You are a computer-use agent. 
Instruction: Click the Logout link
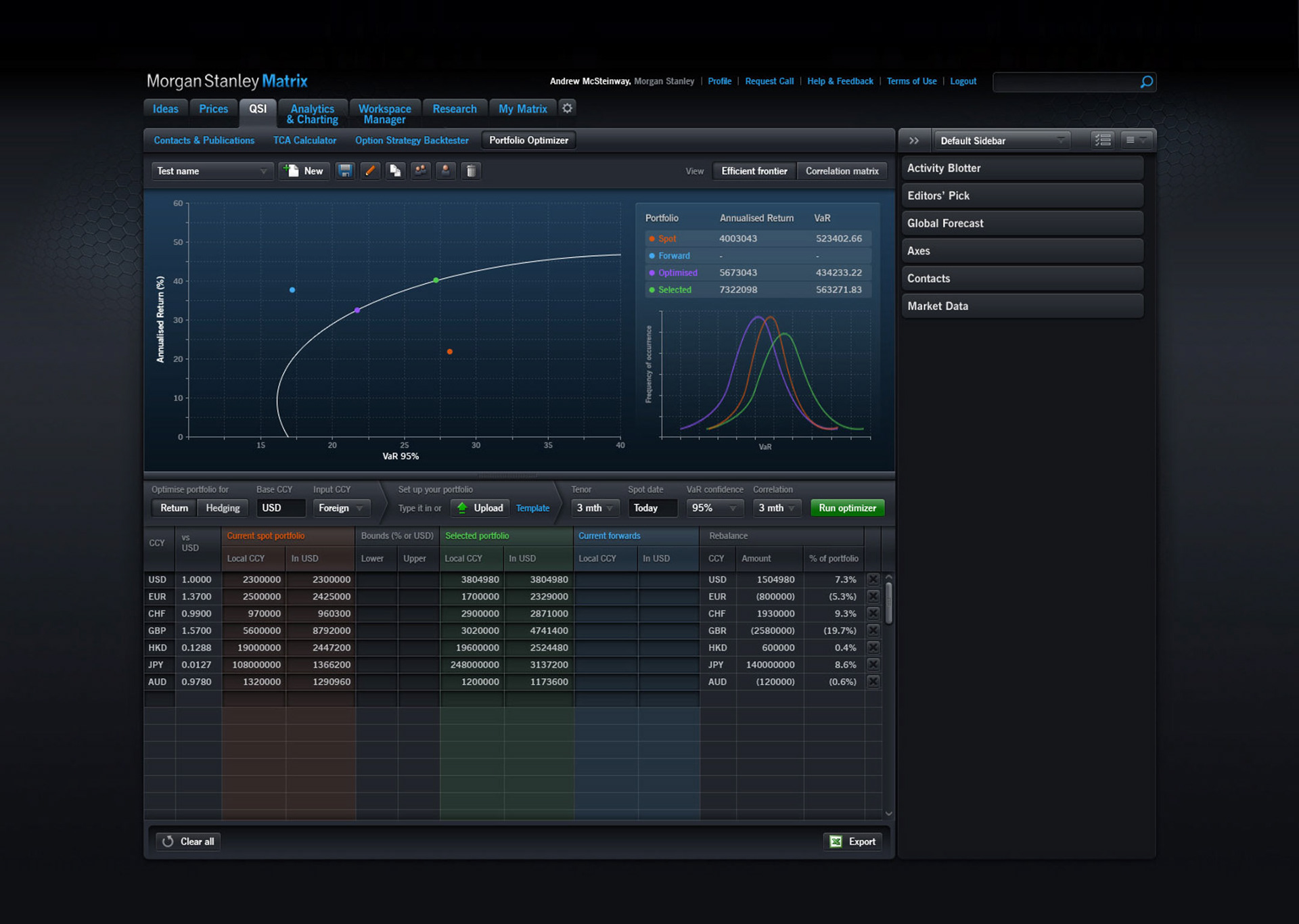(963, 81)
